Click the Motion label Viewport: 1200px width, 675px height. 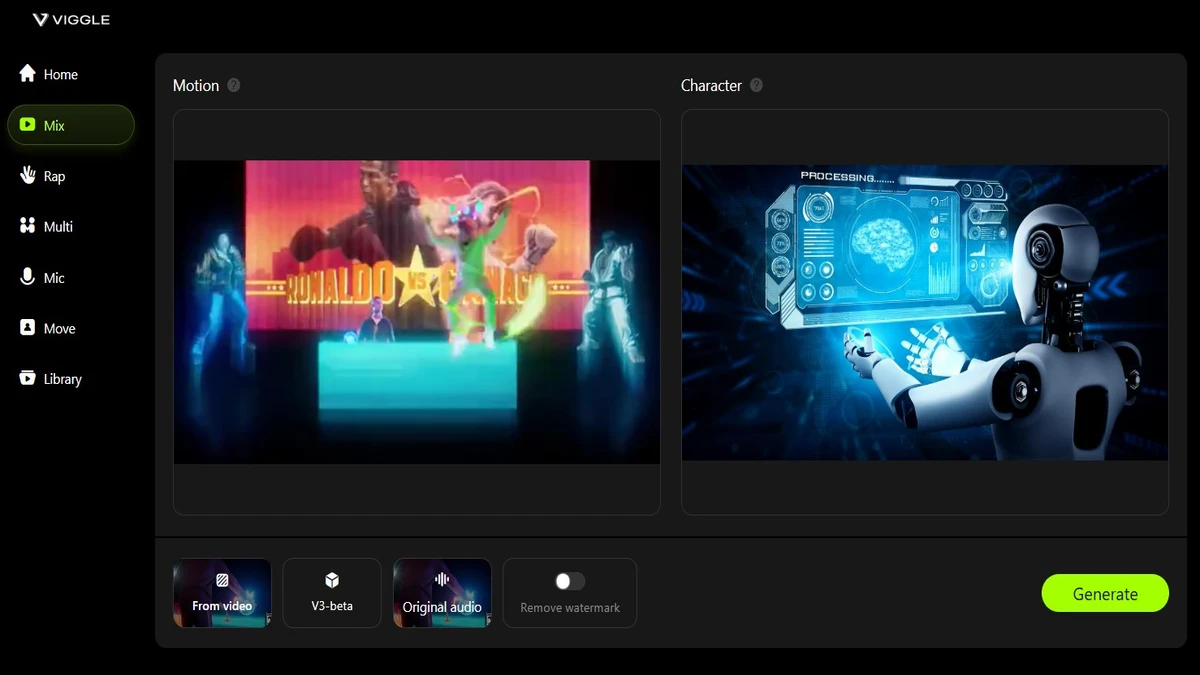(196, 85)
